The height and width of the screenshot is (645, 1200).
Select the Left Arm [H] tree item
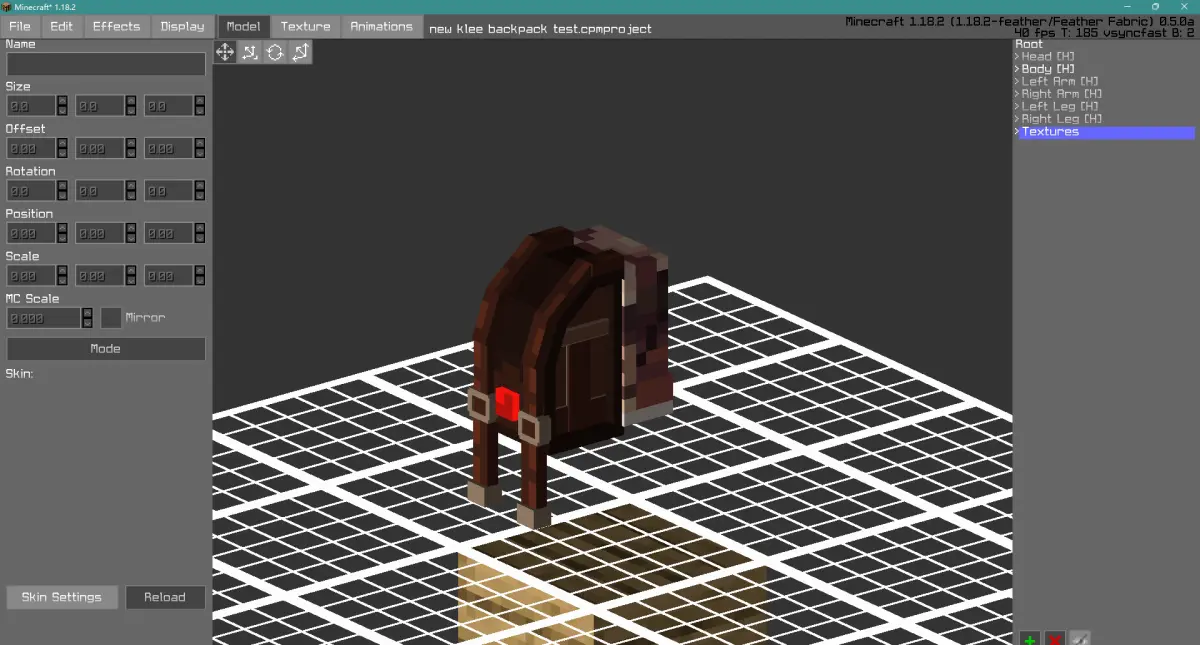[1060, 82]
